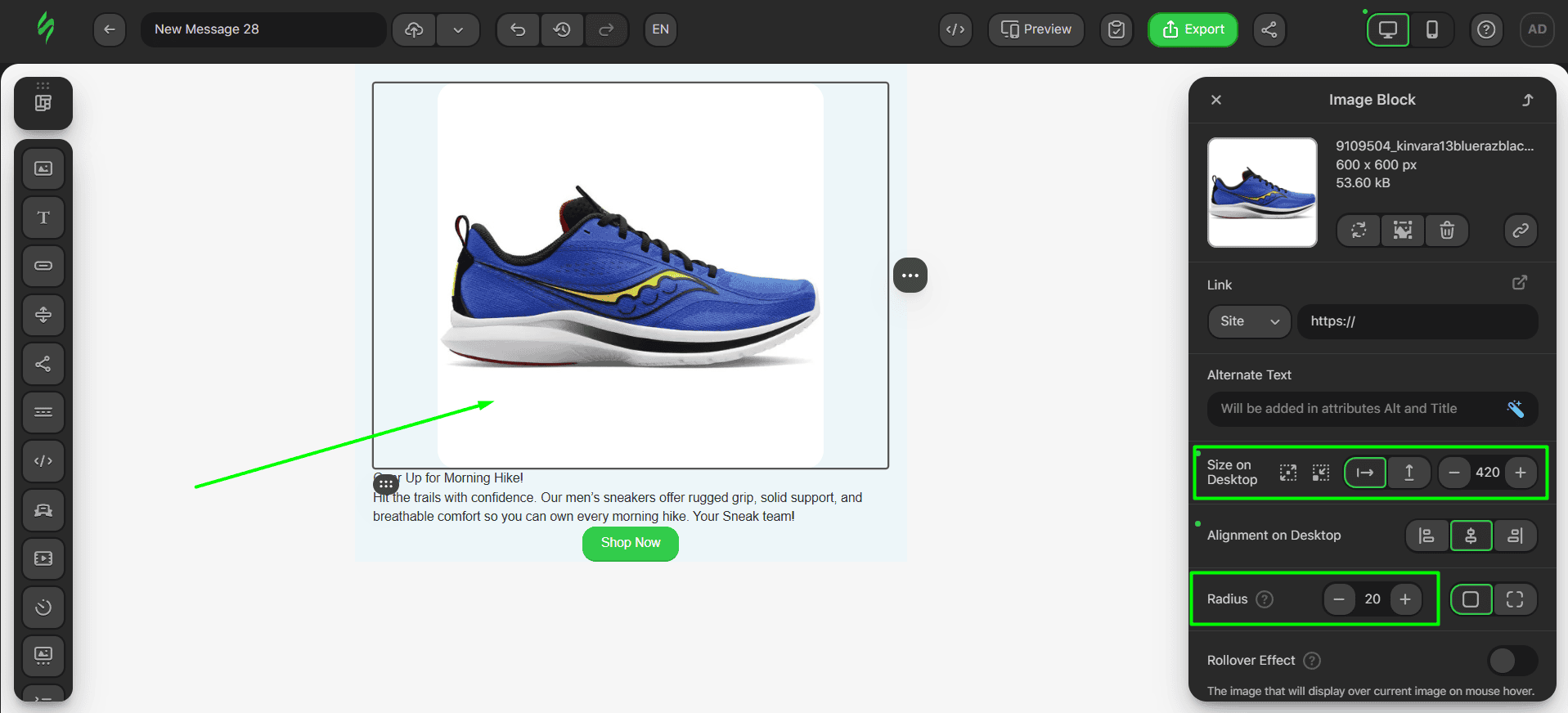The width and height of the screenshot is (1568, 713).
Task: Click the green Export button
Action: pyautogui.click(x=1193, y=29)
